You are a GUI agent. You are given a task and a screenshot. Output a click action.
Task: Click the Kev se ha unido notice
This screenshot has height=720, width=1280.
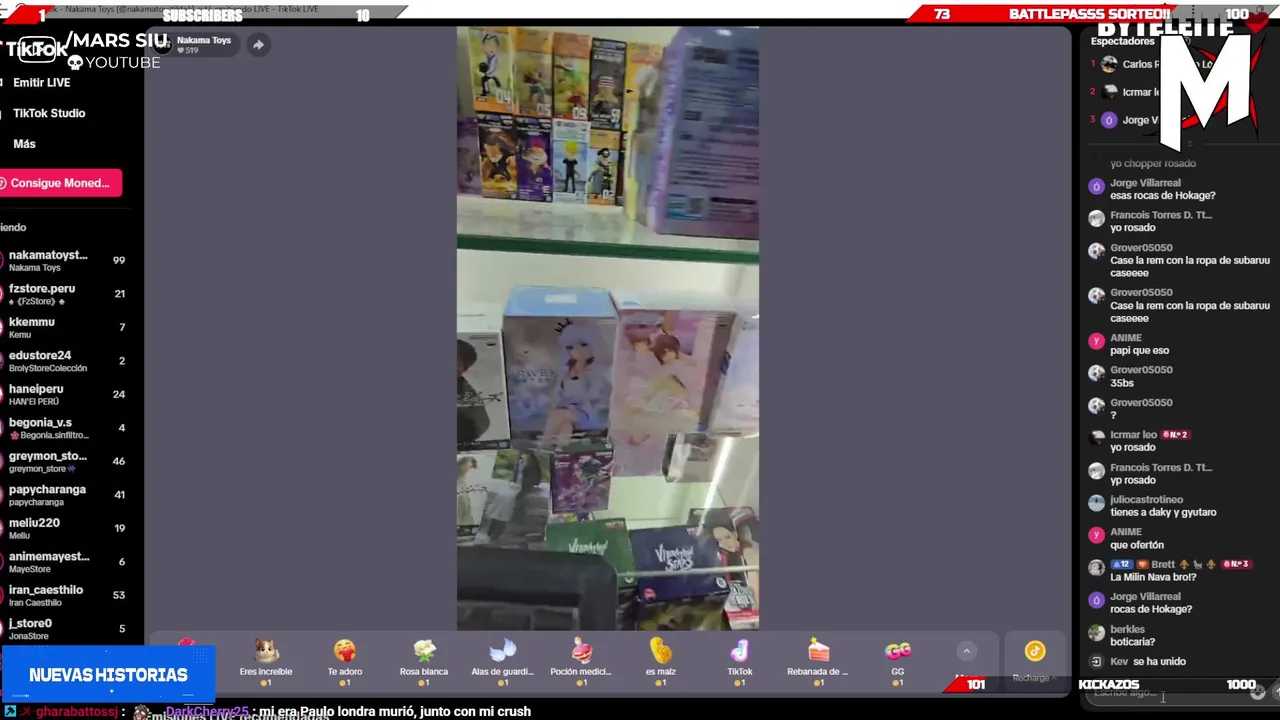click(x=1148, y=662)
